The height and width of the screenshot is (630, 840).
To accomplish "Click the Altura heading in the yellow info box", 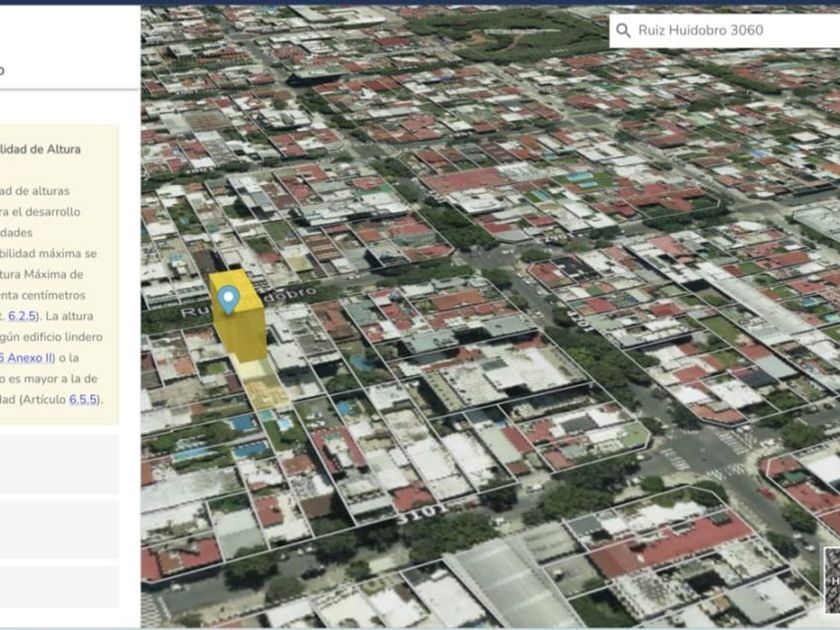I will coord(40,149).
